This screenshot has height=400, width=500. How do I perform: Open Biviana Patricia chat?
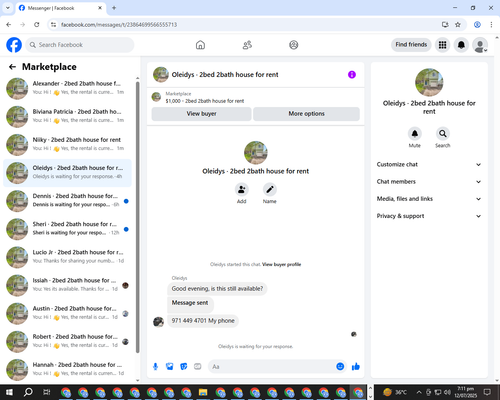tap(67, 117)
